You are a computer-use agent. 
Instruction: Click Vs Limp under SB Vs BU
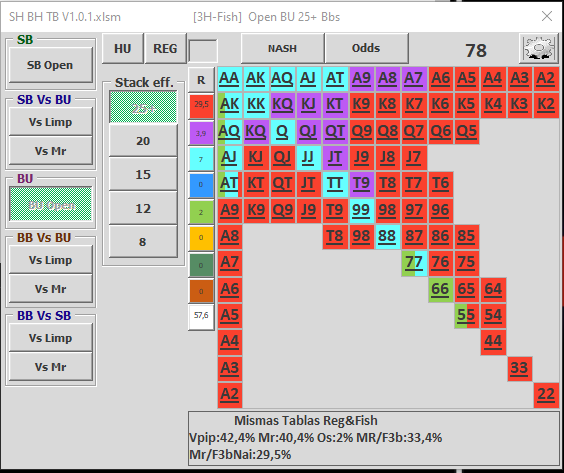pyautogui.click(x=50, y=122)
